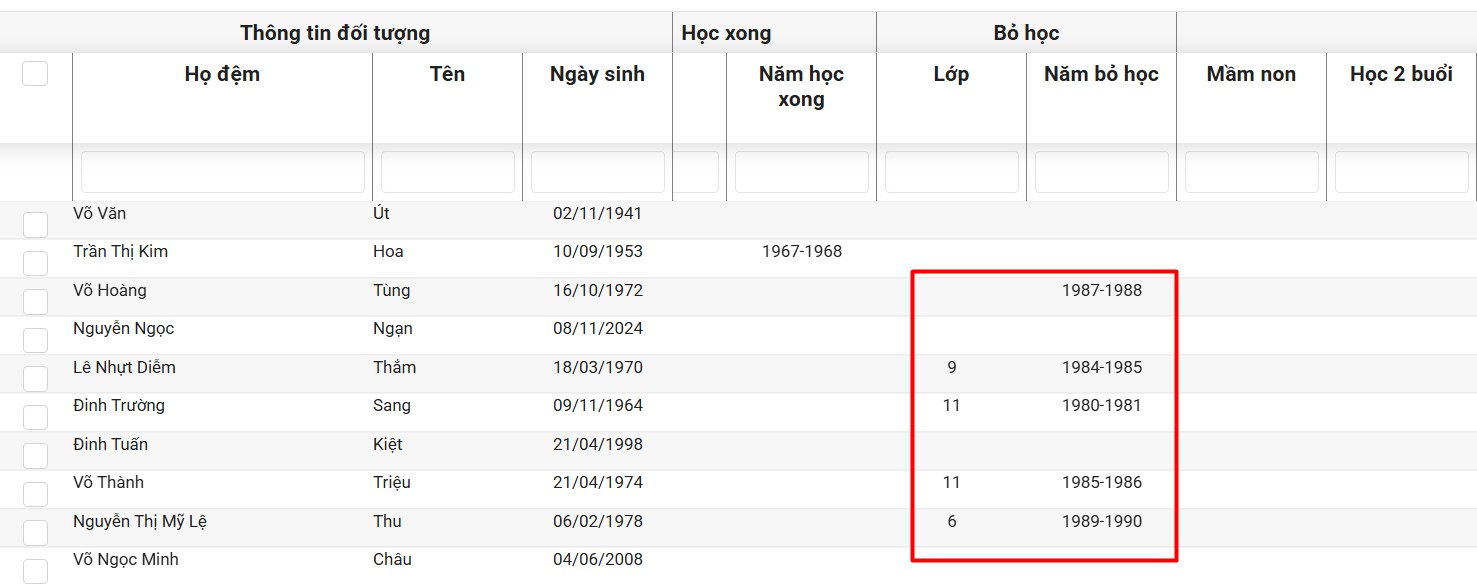Select checkbox for Lê Nhựt Diễm Thắm
1477x584 pixels.
[35, 379]
